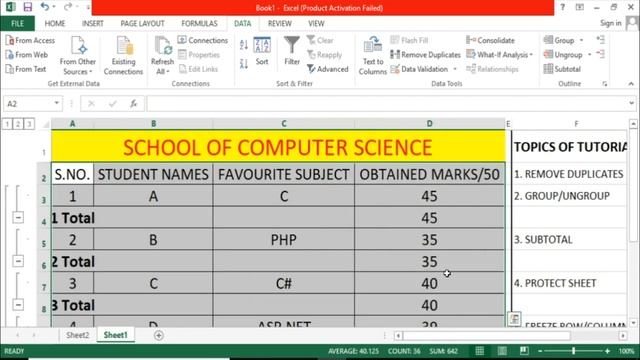Viewport: 640px width, 360px height.
Task: Show outline level 1
Action: click(x=7, y=124)
